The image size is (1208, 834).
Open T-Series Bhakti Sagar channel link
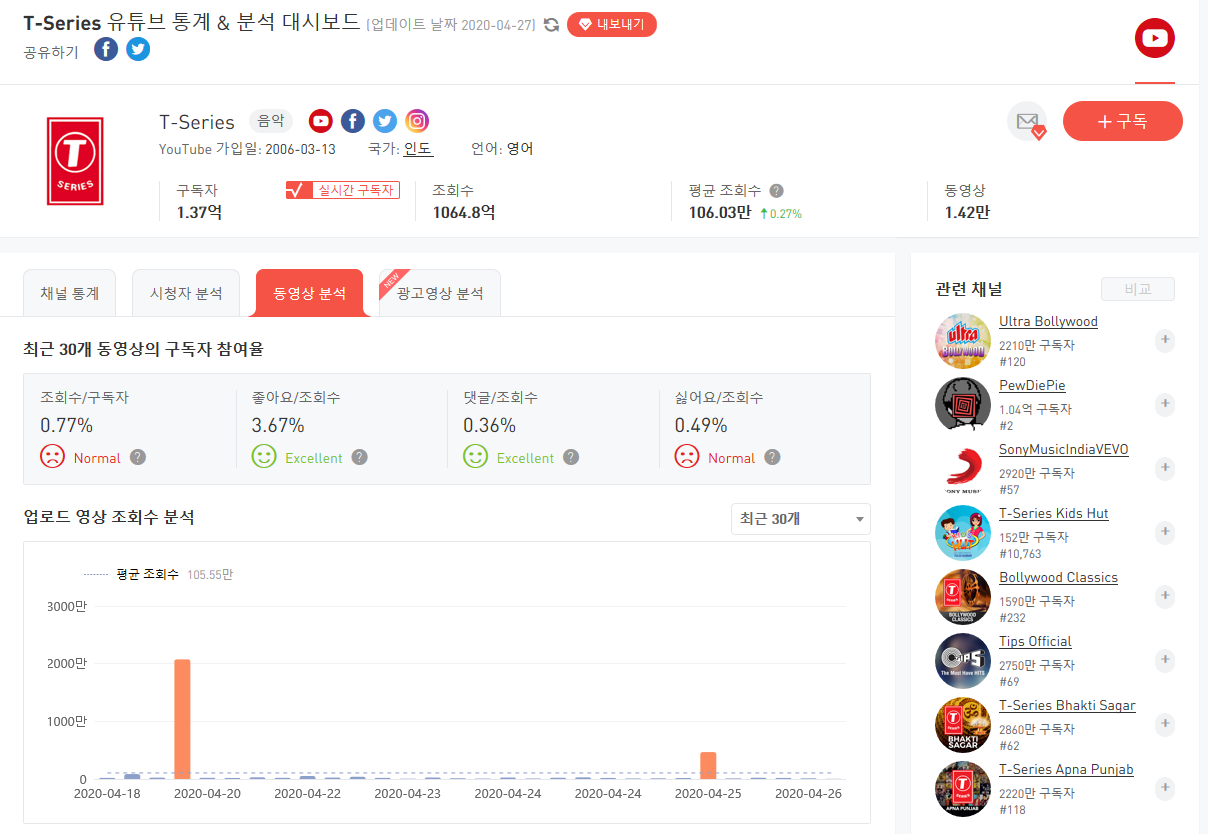pyautogui.click(x=1067, y=706)
